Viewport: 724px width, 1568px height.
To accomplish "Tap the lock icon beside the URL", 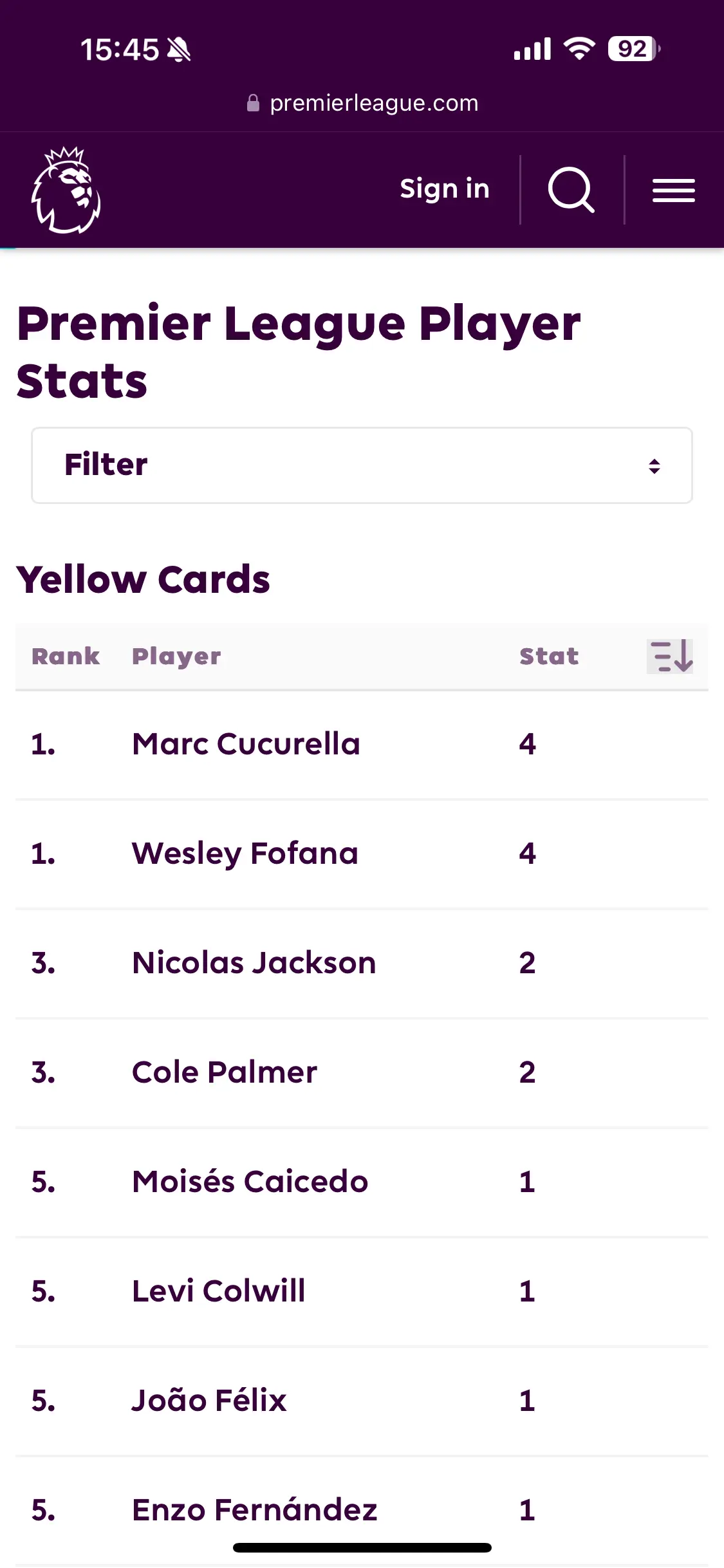I will click(x=253, y=103).
